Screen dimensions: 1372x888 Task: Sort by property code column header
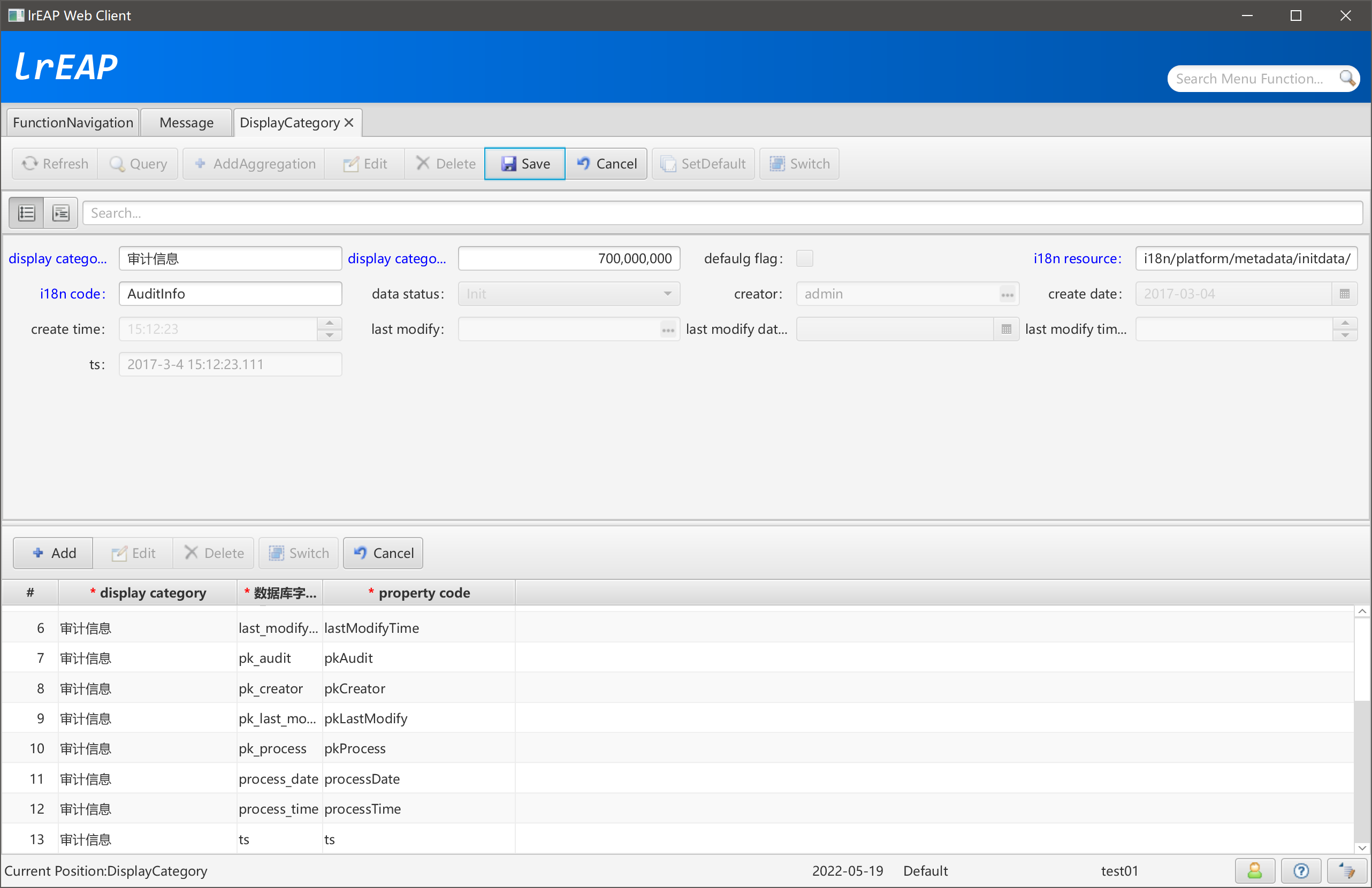419,593
